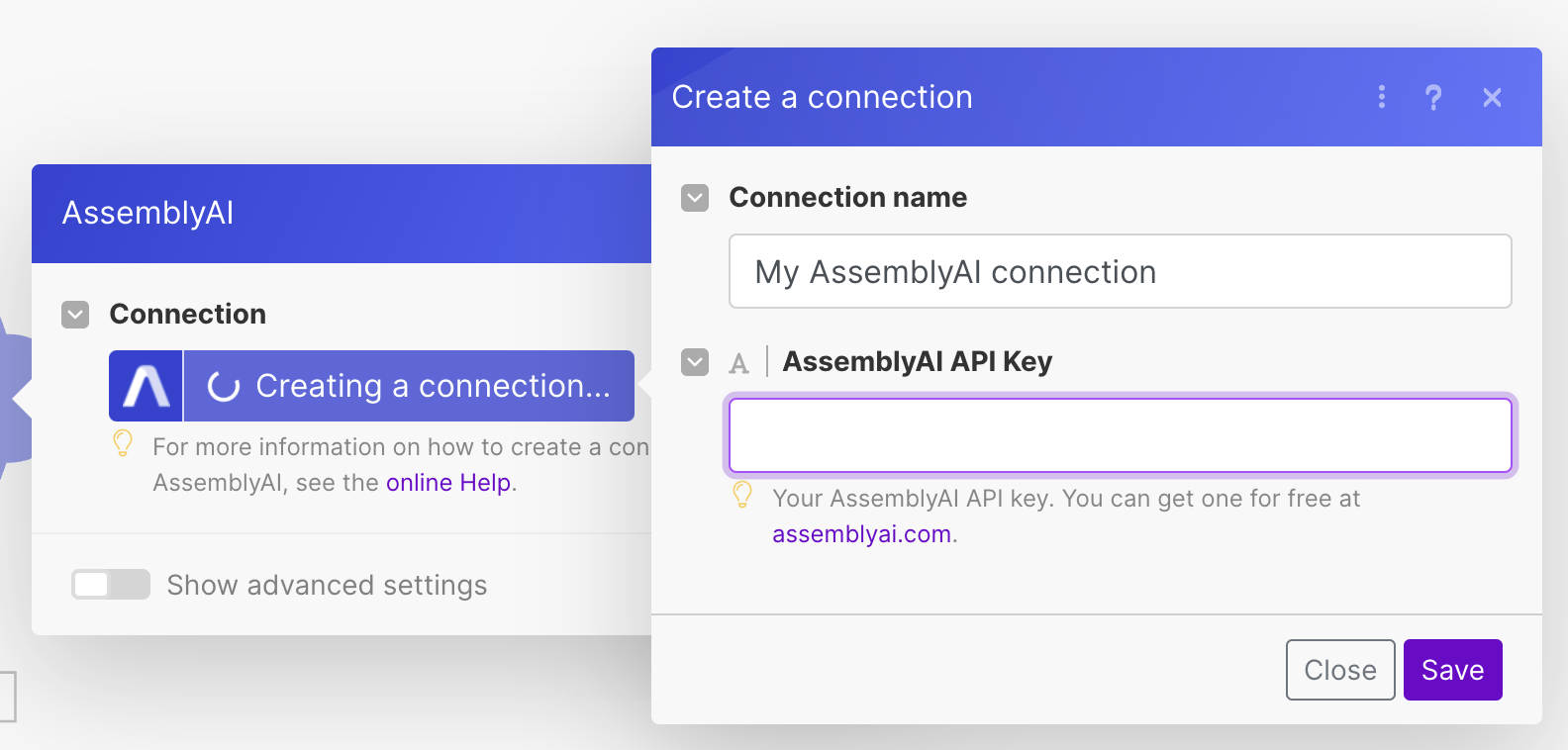The height and width of the screenshot is (750, 1568).
Task: Open the online Help link
Action: coord(447,483)
